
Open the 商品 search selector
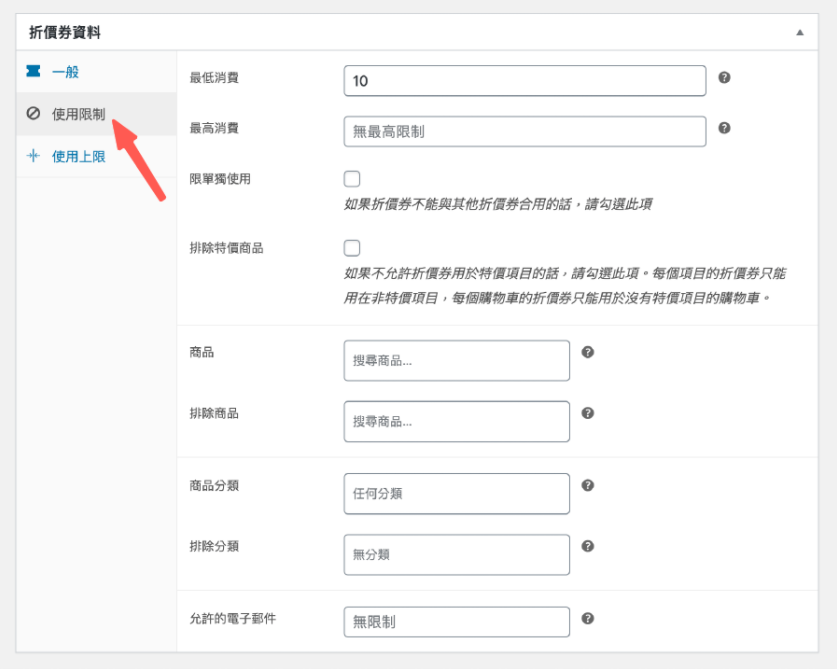coord(456,361)
